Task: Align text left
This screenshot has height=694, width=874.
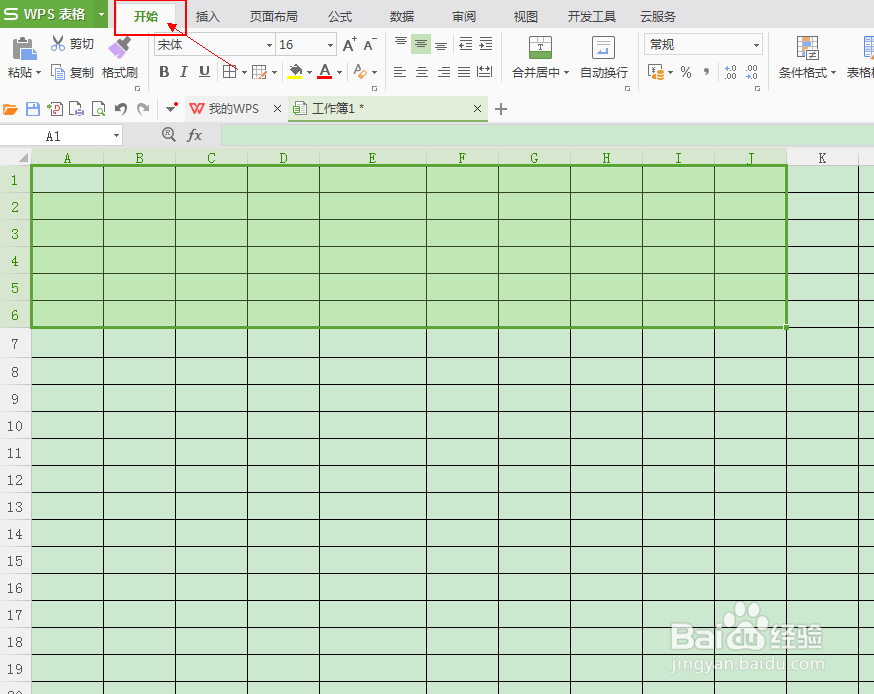Action: click(x=400, y=72)
